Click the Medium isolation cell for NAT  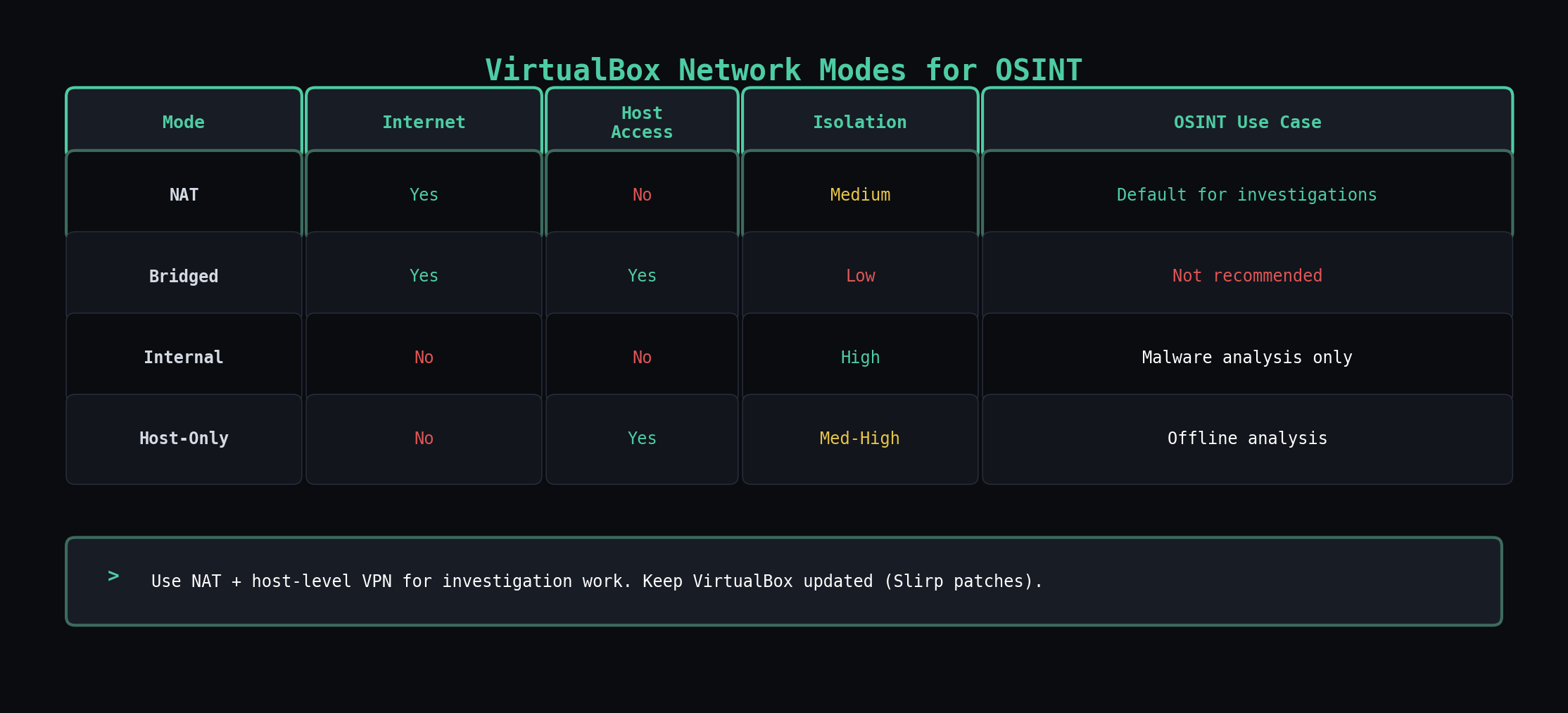click(859, 194)
